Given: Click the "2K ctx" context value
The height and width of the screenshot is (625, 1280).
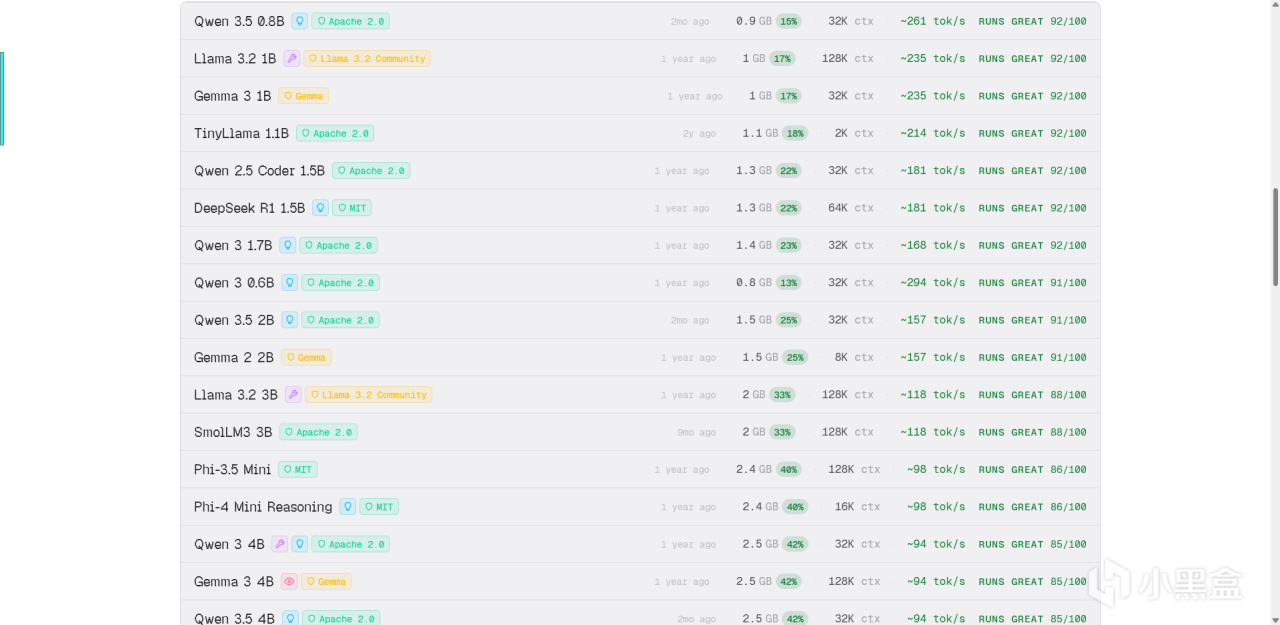Looking at the screenshot, I should (854, 133).
